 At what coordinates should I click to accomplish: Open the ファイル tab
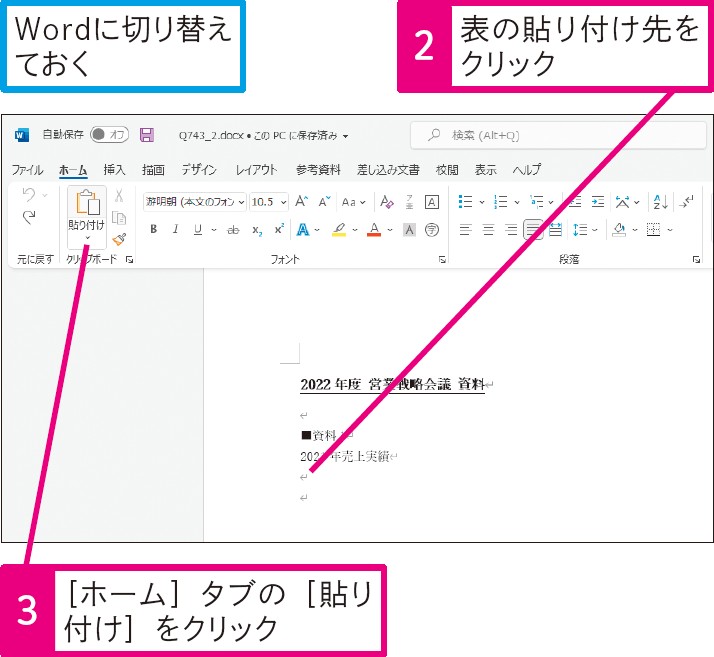(x=27, y=170)
